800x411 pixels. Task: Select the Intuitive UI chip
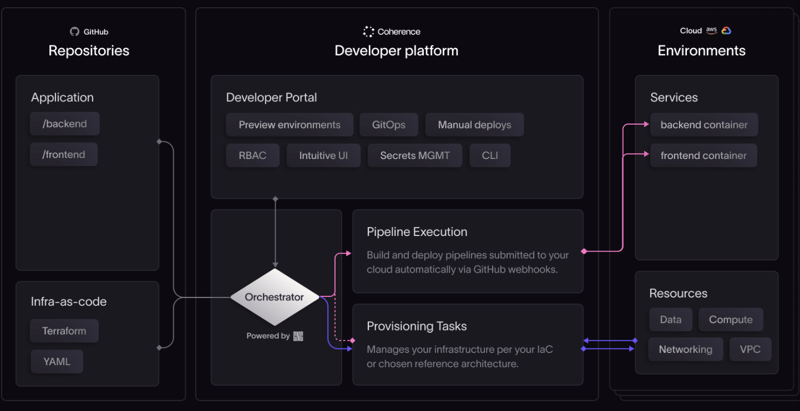tap(323, 156)
